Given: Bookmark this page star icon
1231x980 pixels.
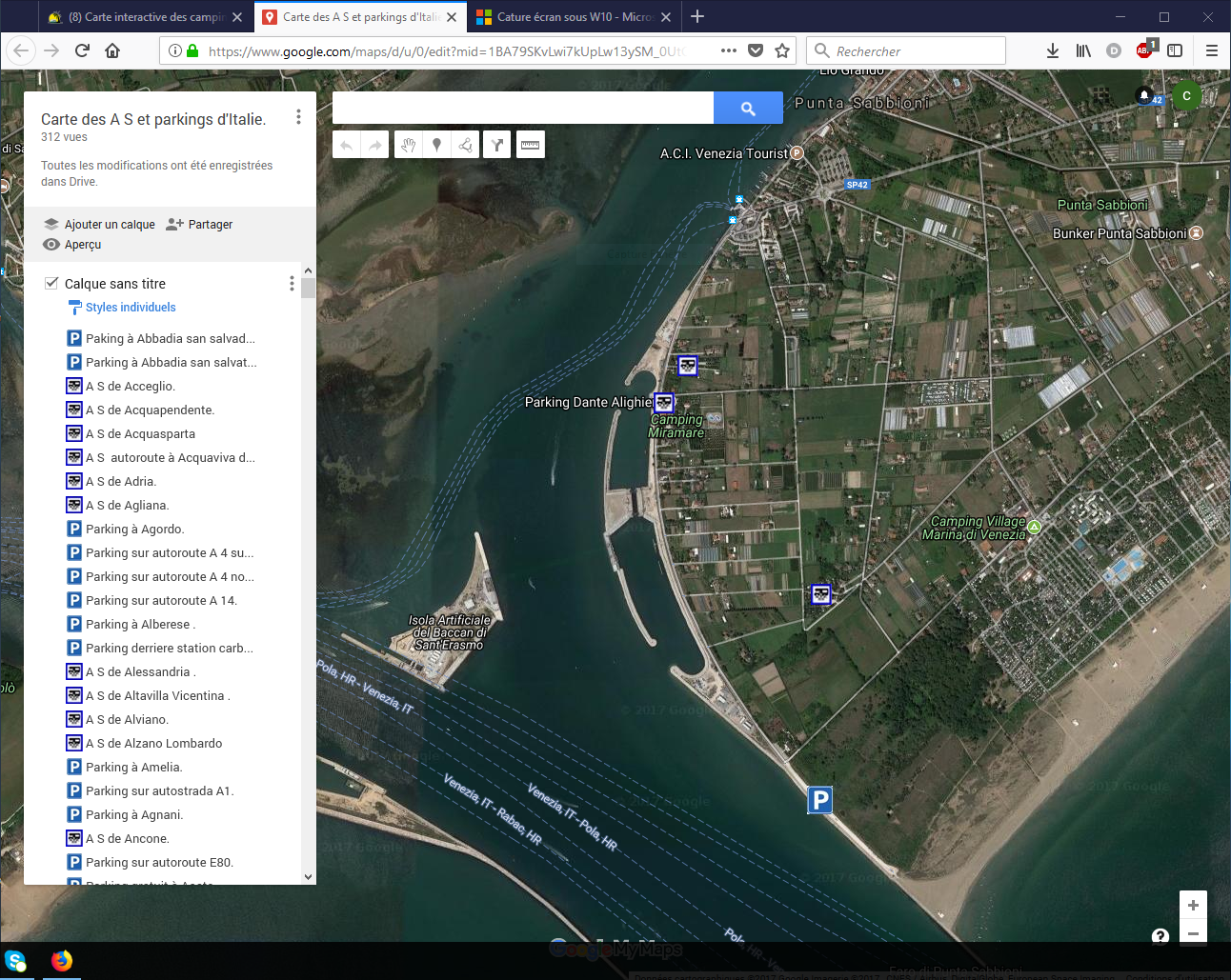Looking at the screenshot, I should coord(782,50).
